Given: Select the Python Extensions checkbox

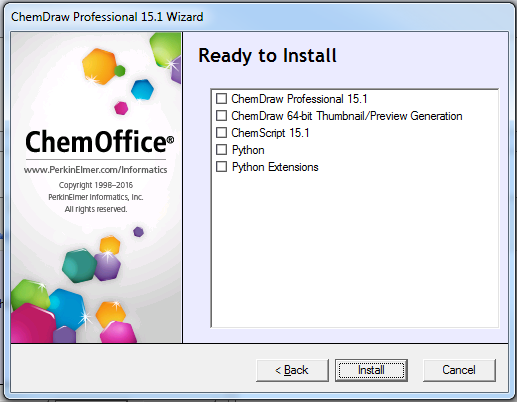Looking at the screenshot, I should (221, 167).
